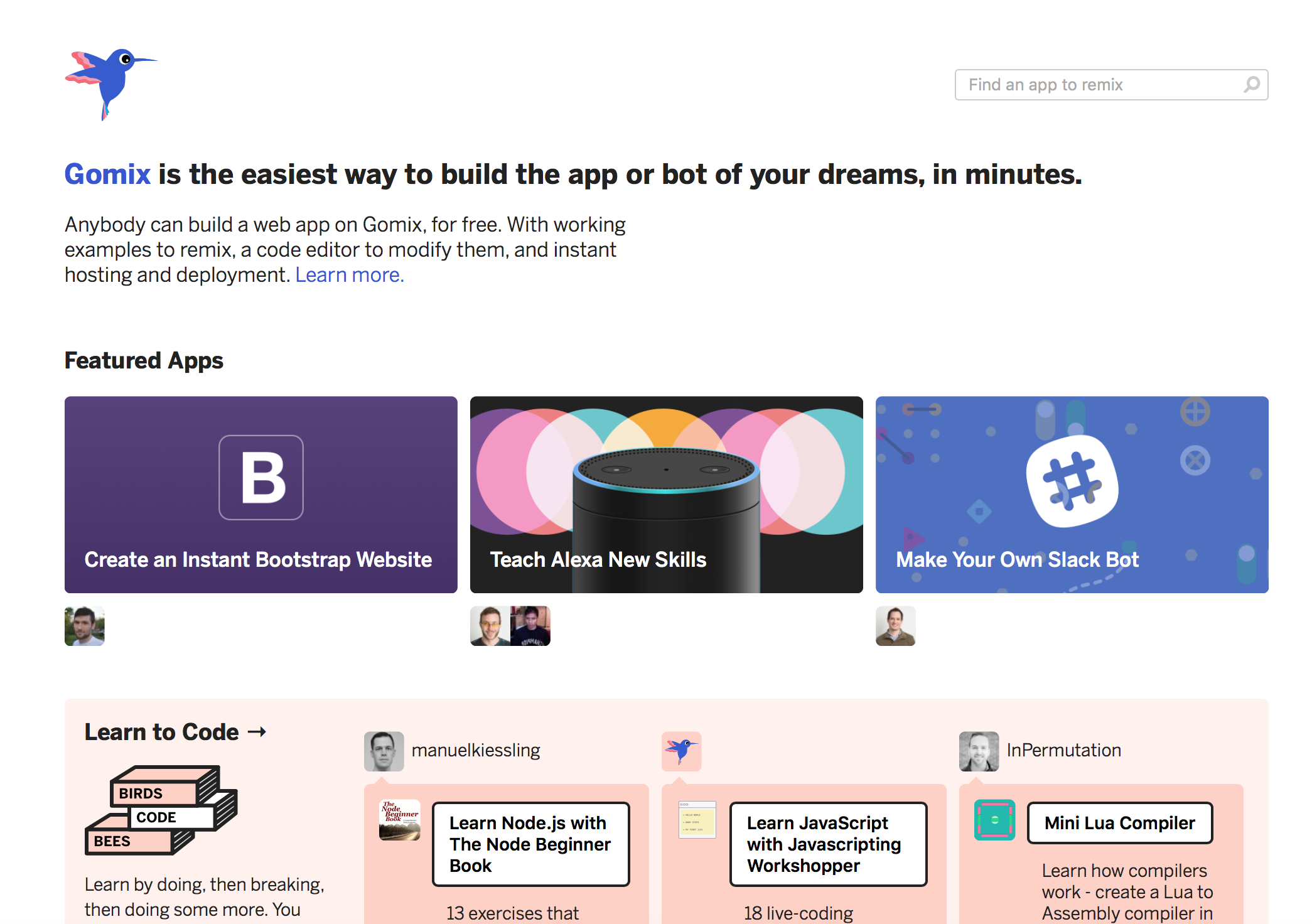Select the teal Mini Lua Compiler icon
Screen dimensions: 1312x924
[994, 820]
